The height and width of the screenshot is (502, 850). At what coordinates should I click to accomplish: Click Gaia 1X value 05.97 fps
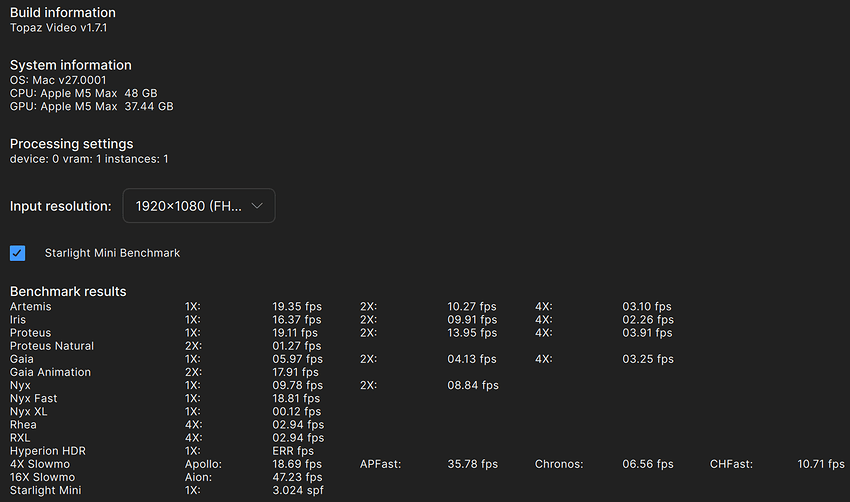tap(298, 359)
